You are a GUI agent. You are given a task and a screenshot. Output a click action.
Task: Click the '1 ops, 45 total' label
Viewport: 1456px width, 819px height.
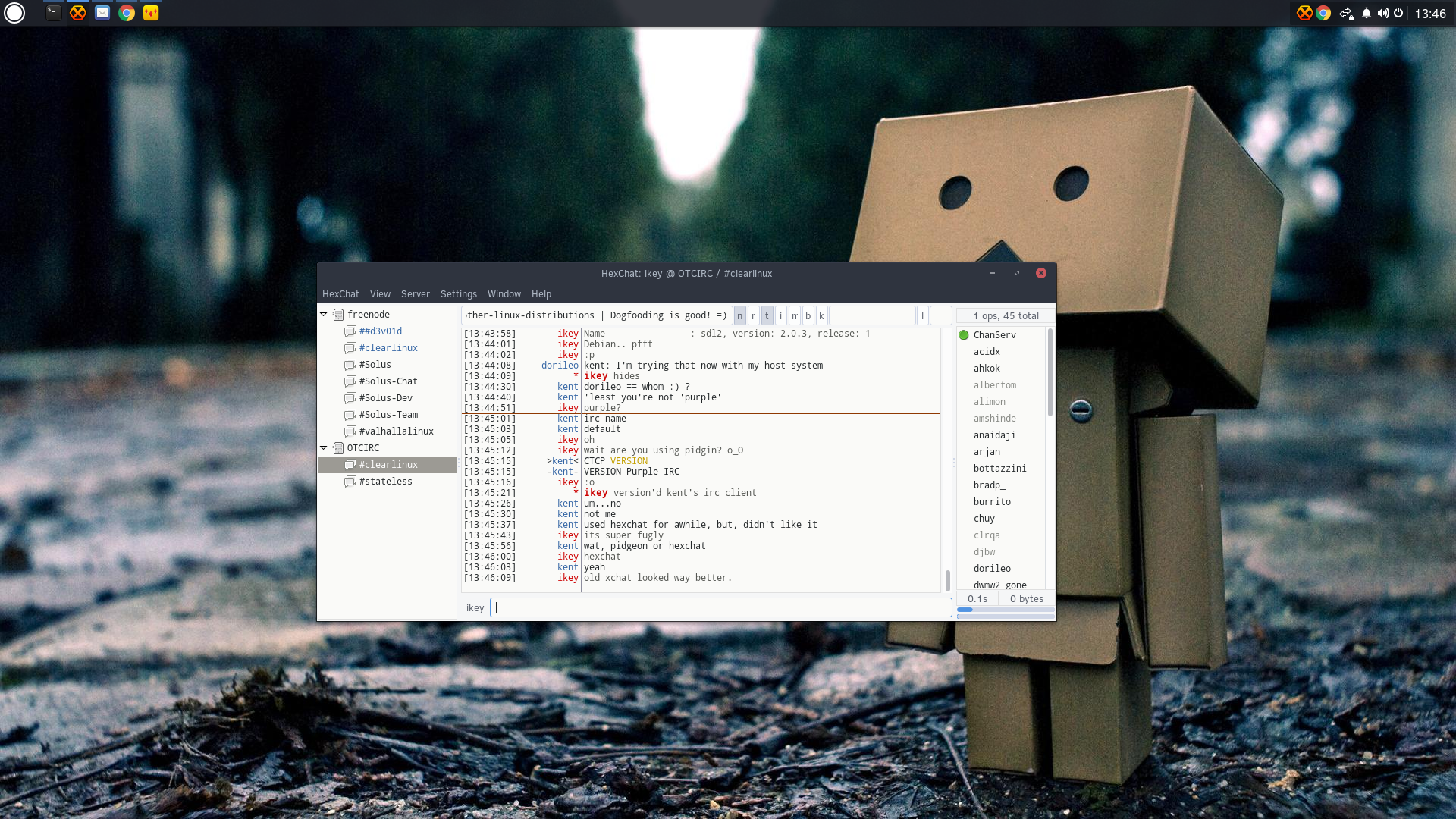point(1006,316)
